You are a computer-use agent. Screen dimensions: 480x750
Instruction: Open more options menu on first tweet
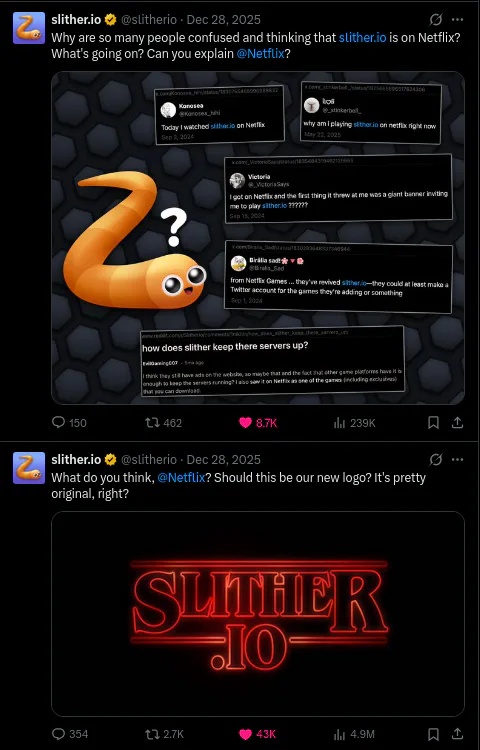[x=458, y=20]
